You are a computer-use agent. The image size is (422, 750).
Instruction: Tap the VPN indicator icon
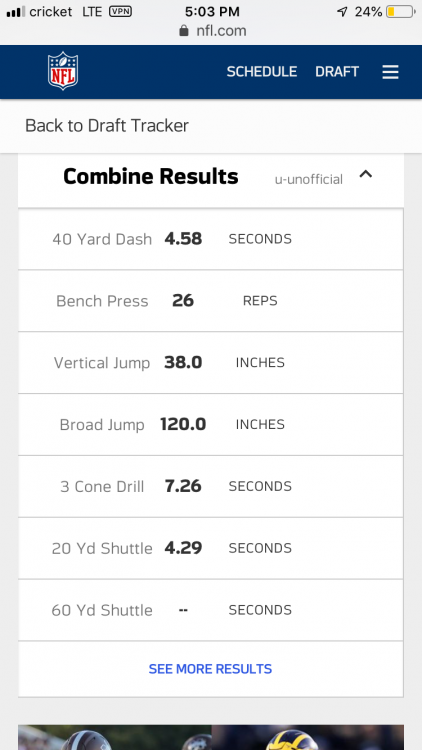click(121, 11)
